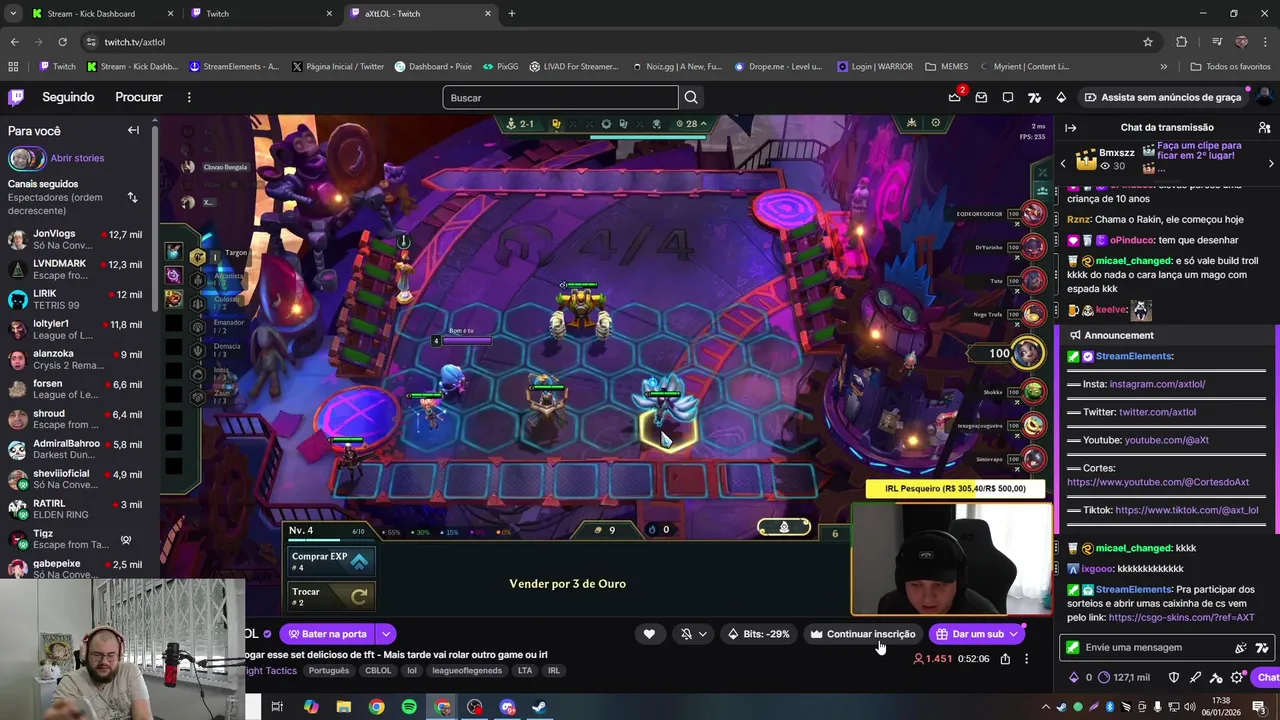The image size is (1280, 720).
Task: Switch to the Twitch tab
Action: coord(262,14)
